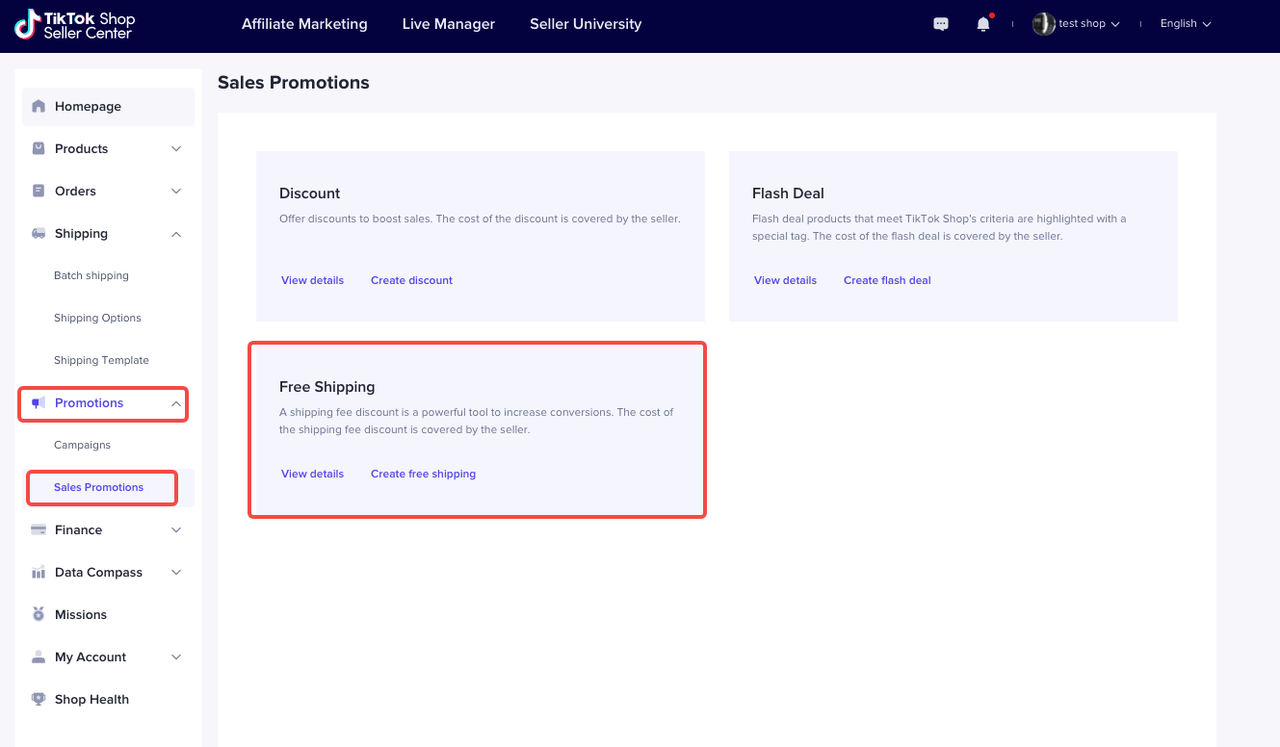
Task: Click the Shop Health trophy icon
Action: tap(39, 700)
